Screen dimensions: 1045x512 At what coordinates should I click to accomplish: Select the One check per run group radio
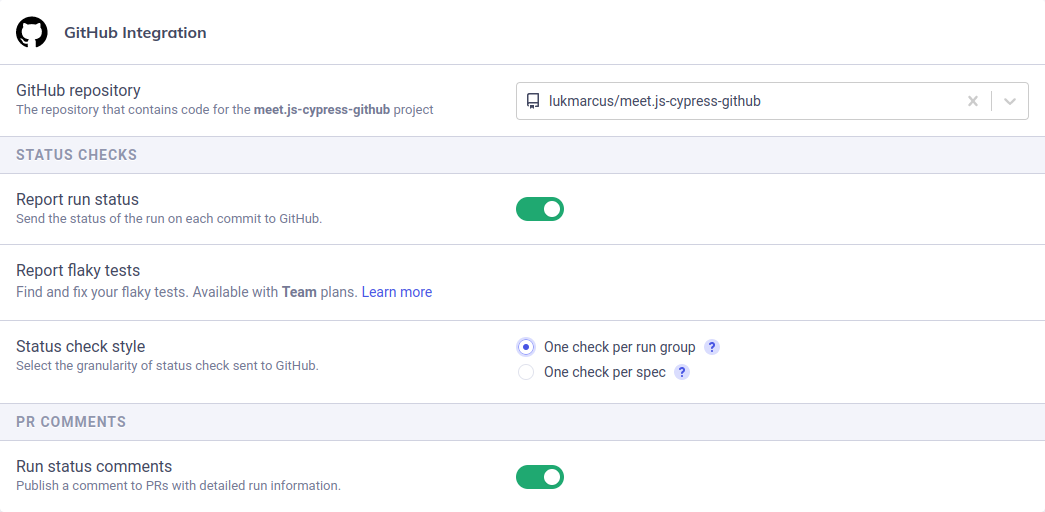click(x=526, y=347)
